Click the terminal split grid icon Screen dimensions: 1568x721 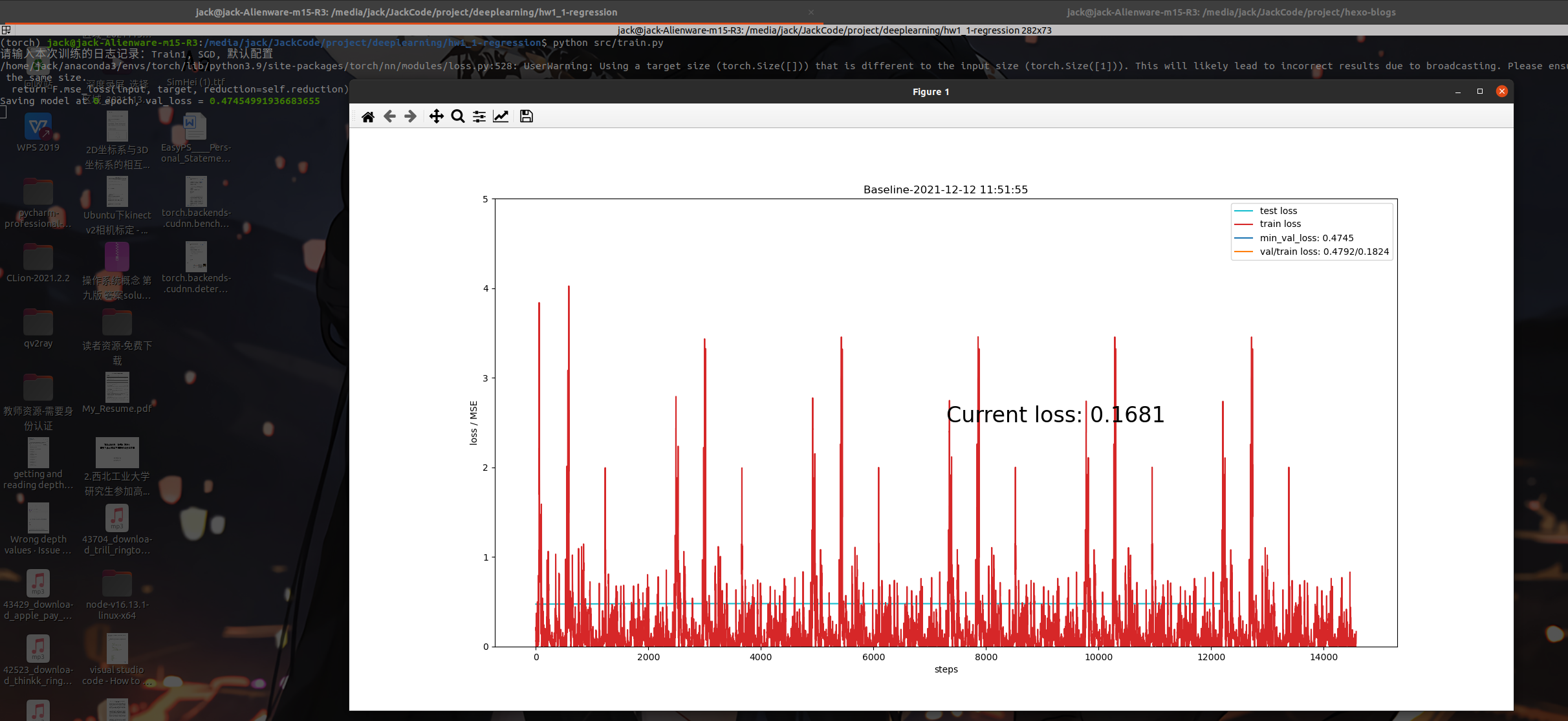(6, 30)
